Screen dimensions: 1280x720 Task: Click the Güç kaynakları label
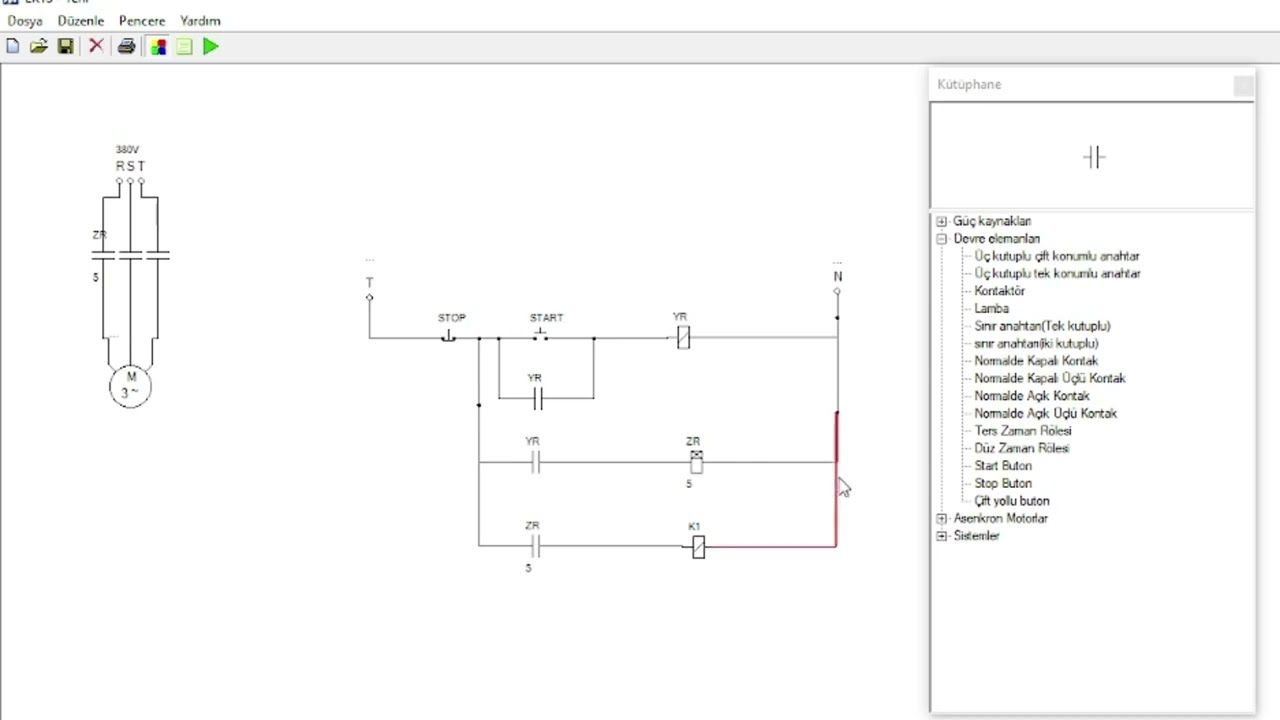click(x=992, y=221)
